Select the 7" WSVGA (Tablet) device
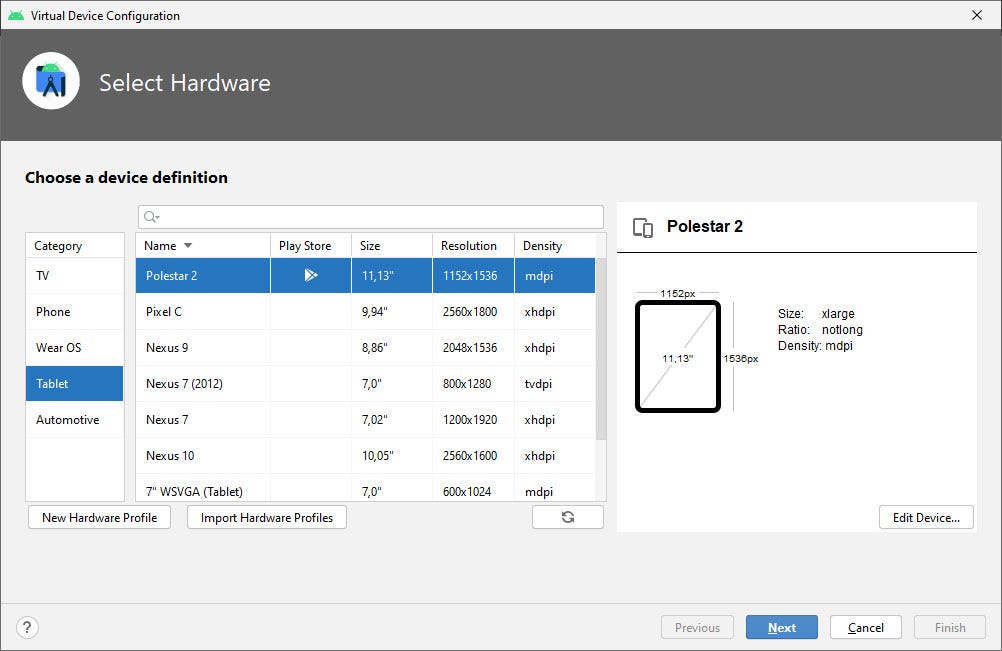Viewport: 1002px width, 651px height. (366, 489)
